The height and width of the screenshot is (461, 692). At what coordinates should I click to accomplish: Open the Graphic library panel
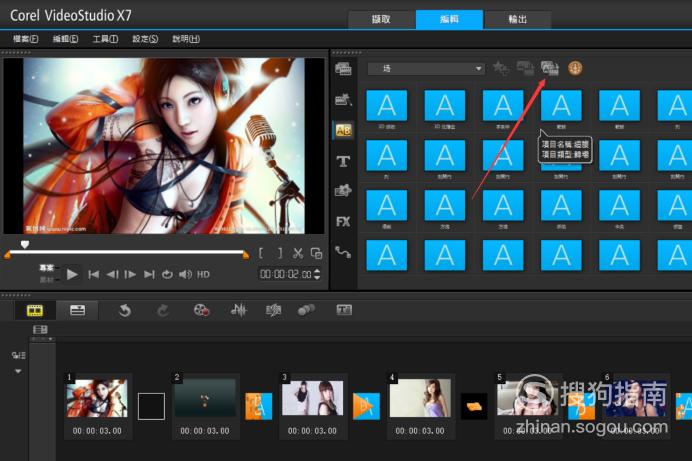[x=343, y=191]
